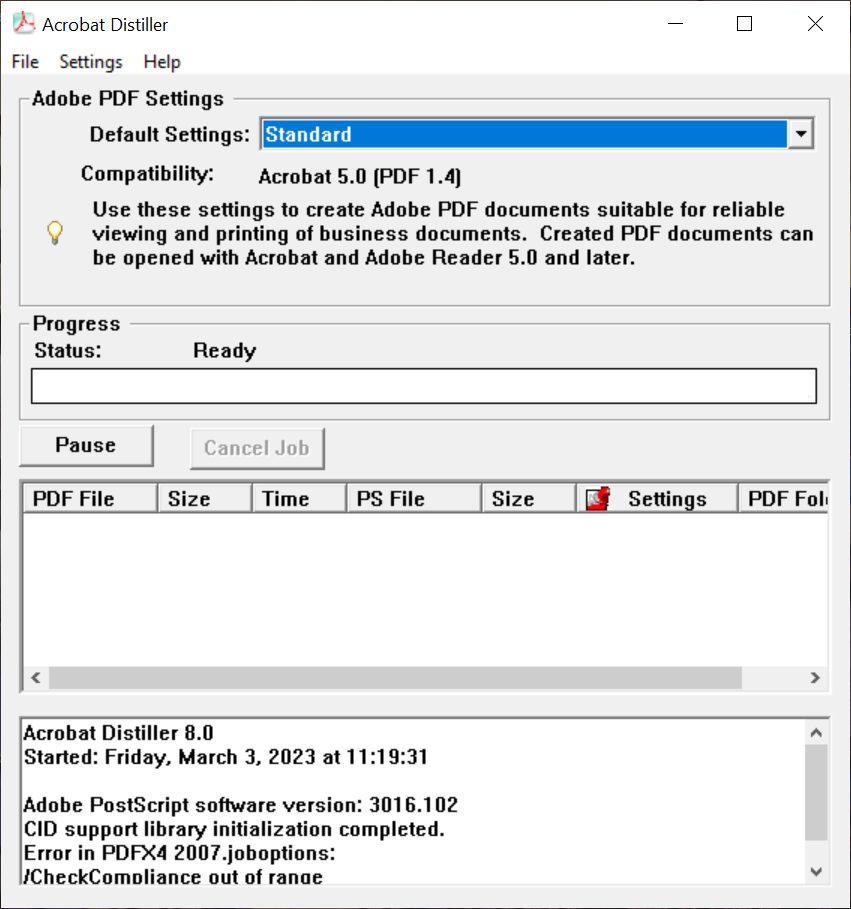Sort by the PDF File column header
851x909 pixels.
pyautogui.click(x=90, y=499)
